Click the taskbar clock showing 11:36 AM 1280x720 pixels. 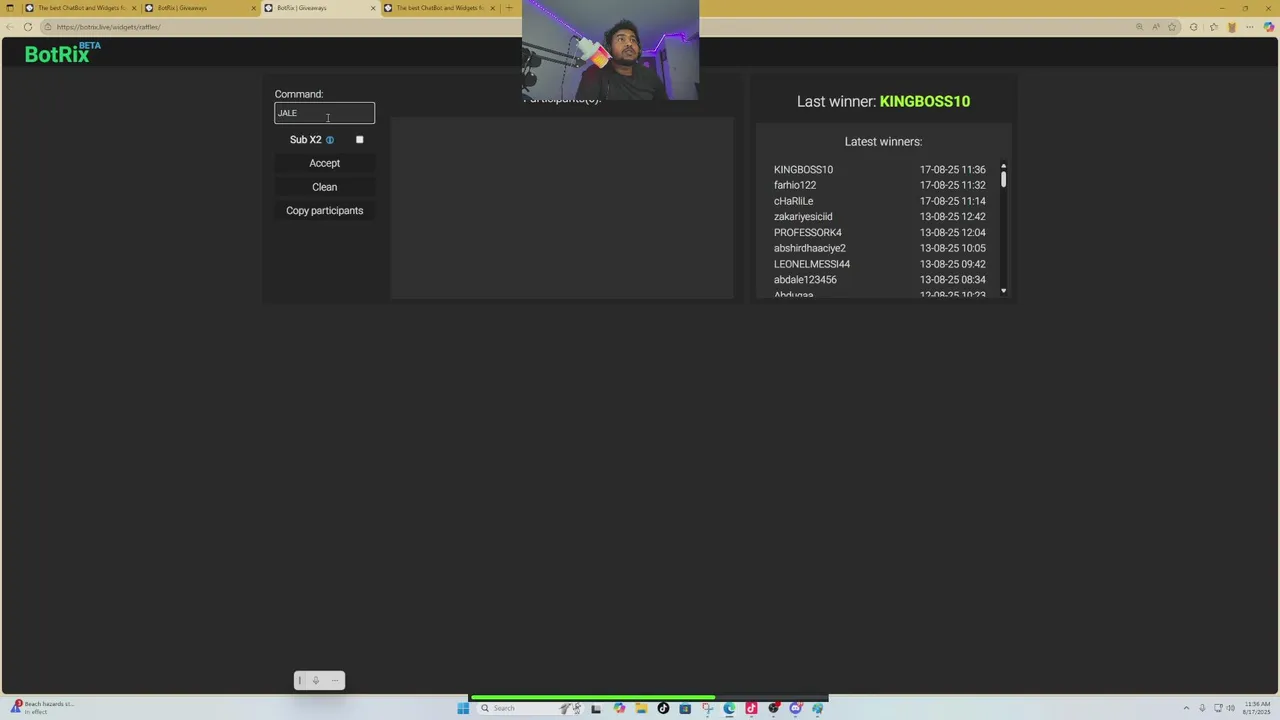[1257, 708]
